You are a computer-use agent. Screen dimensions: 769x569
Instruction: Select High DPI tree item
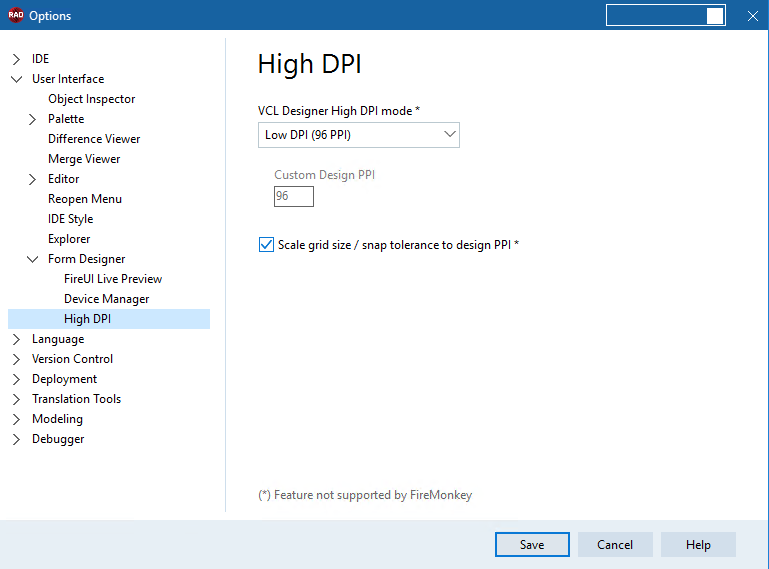pos(109,319)
